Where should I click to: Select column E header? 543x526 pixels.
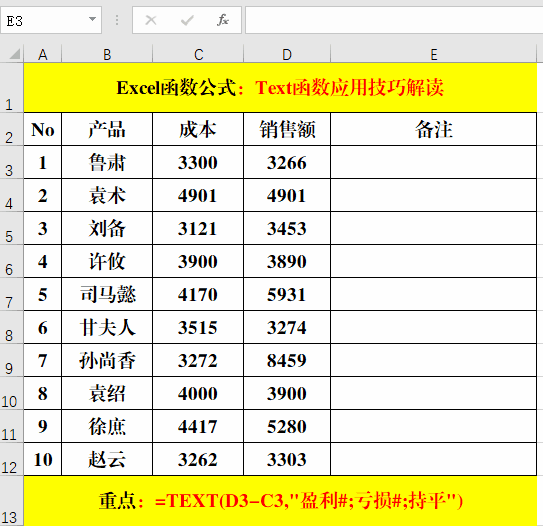click(434, 54)
